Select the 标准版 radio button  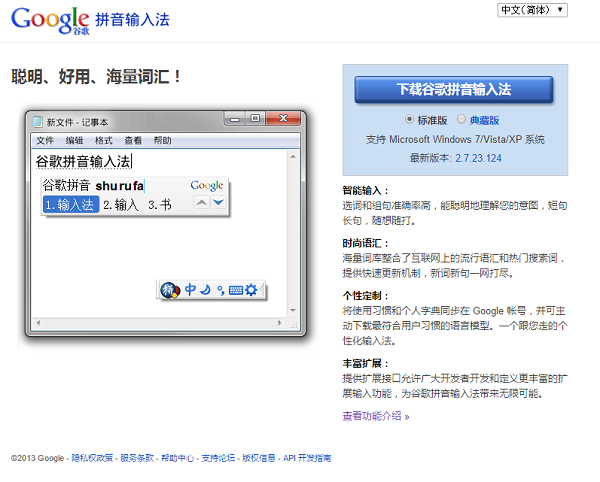coord(409,119)
